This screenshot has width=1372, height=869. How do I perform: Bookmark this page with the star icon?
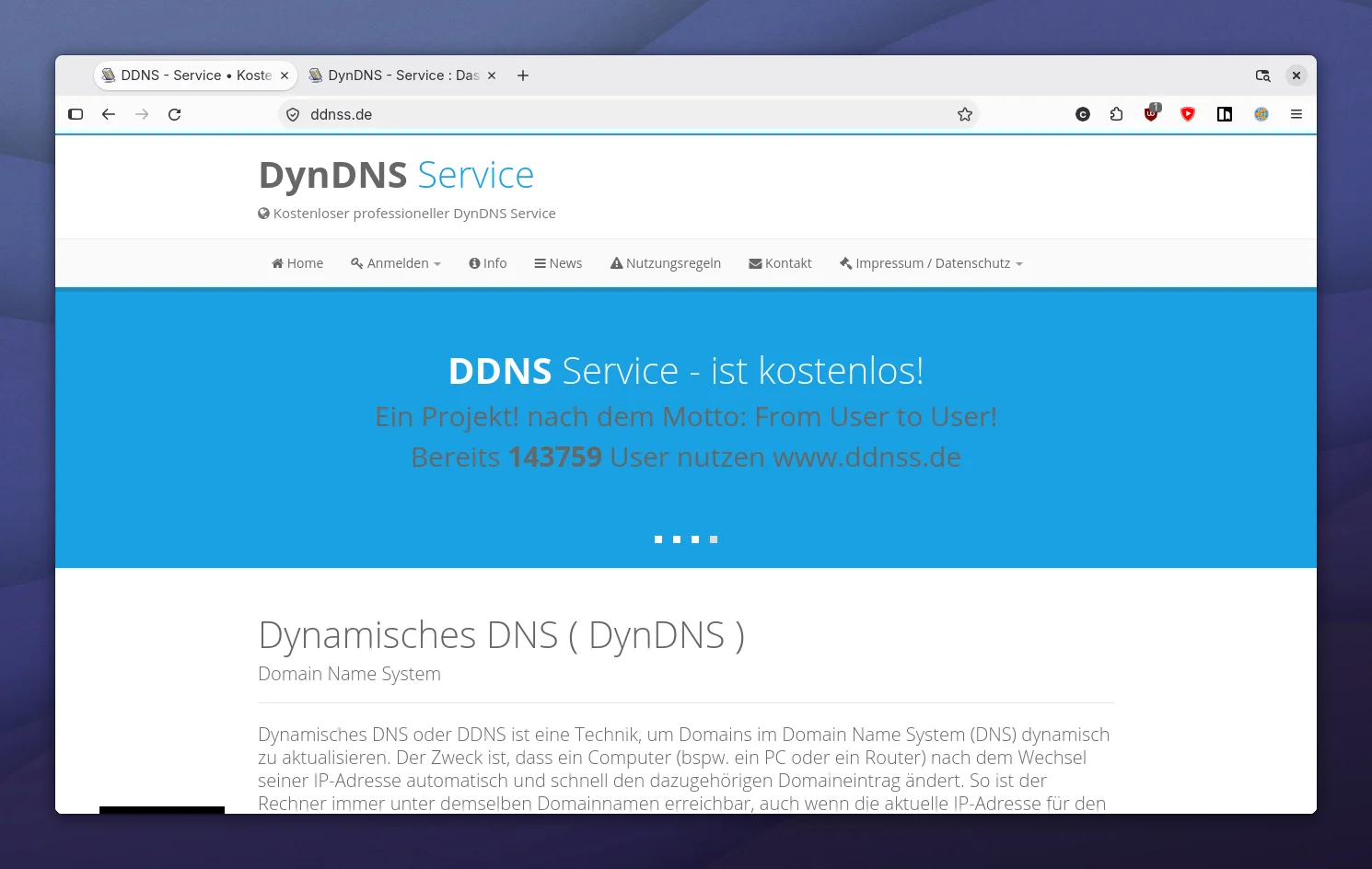965,114
